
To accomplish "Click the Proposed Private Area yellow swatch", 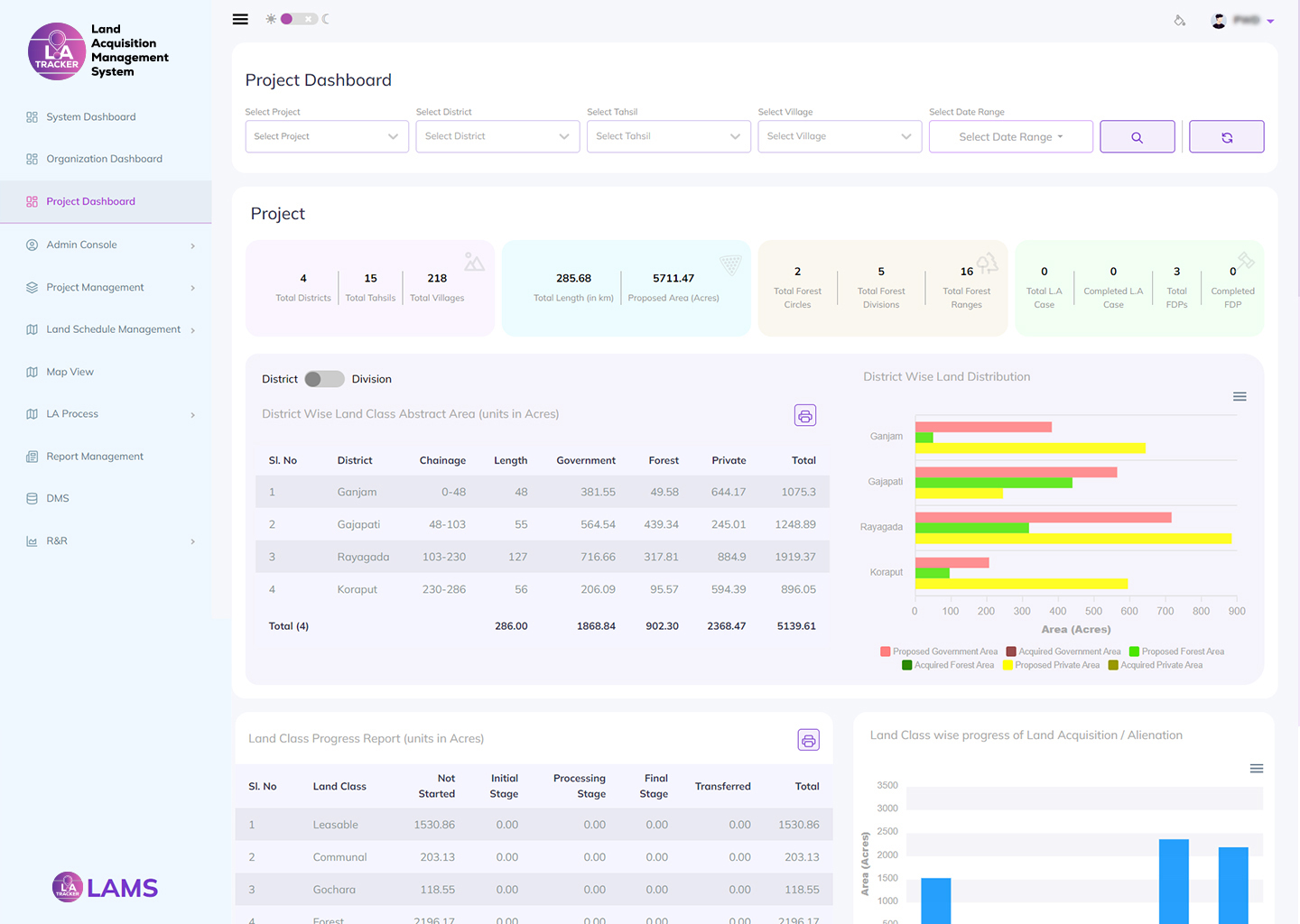I will [x=1007, y=665].
